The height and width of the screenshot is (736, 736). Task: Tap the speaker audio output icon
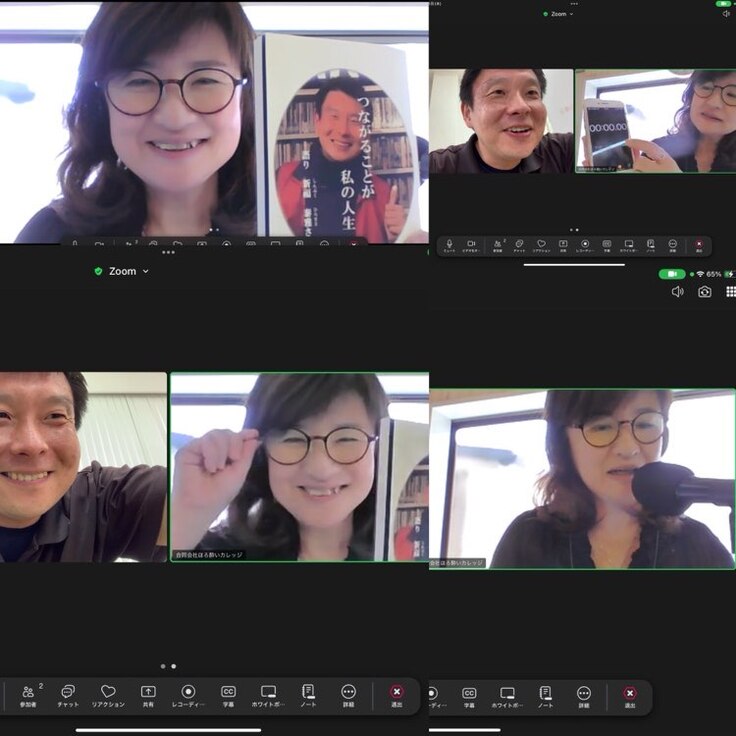point(677,291)
